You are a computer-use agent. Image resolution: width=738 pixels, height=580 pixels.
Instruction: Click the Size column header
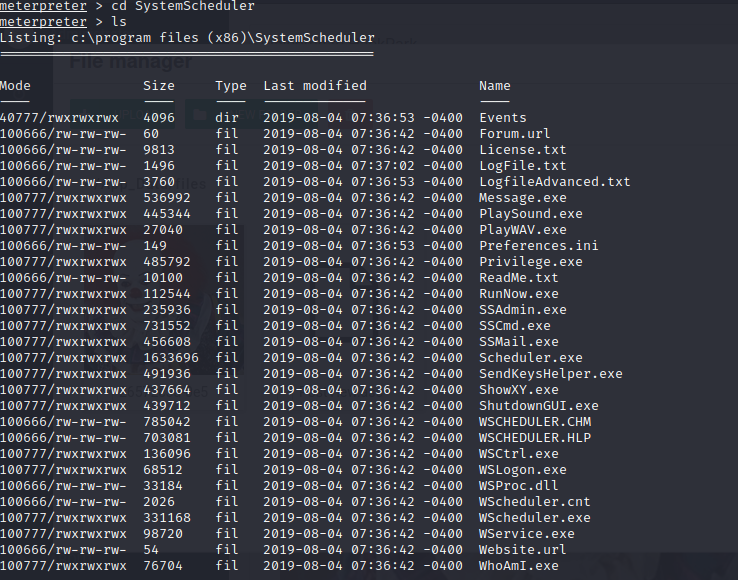pyautogui.click(x=159, y=86)
